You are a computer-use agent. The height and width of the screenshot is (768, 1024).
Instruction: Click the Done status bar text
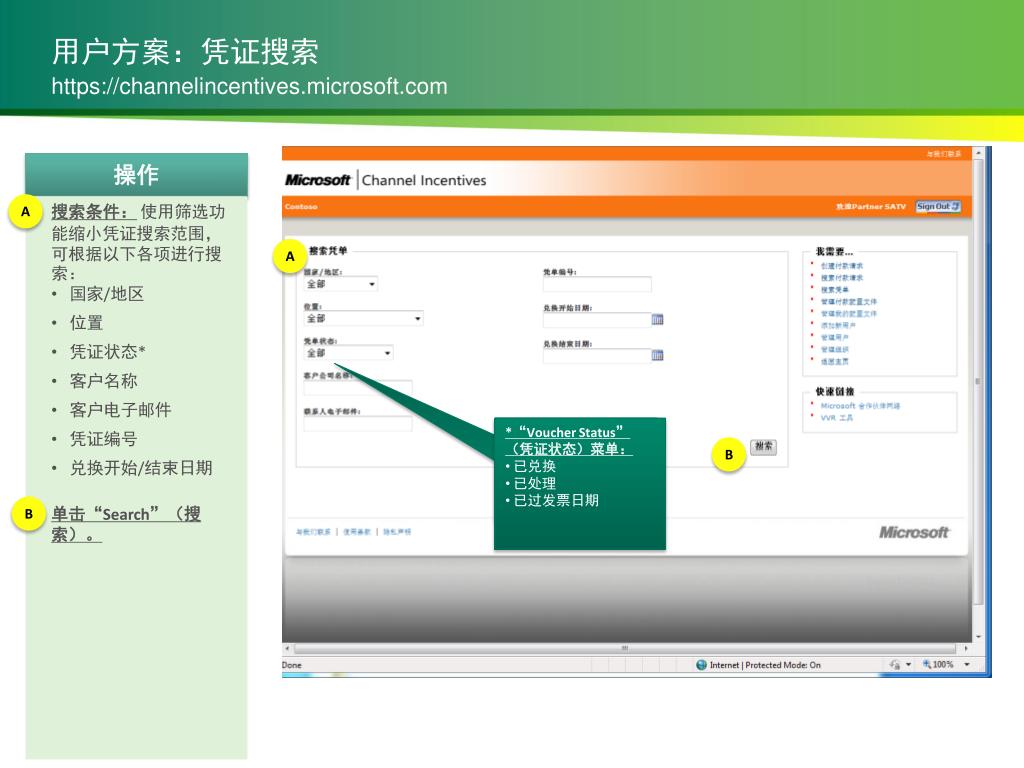(292, 665)
